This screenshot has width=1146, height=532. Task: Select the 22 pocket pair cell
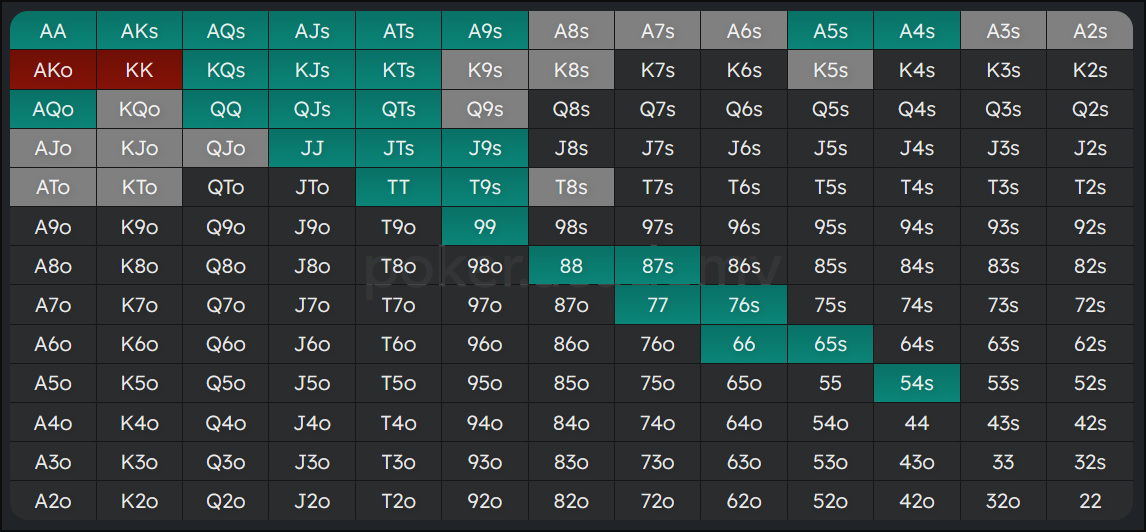(x=1090, y=501)
